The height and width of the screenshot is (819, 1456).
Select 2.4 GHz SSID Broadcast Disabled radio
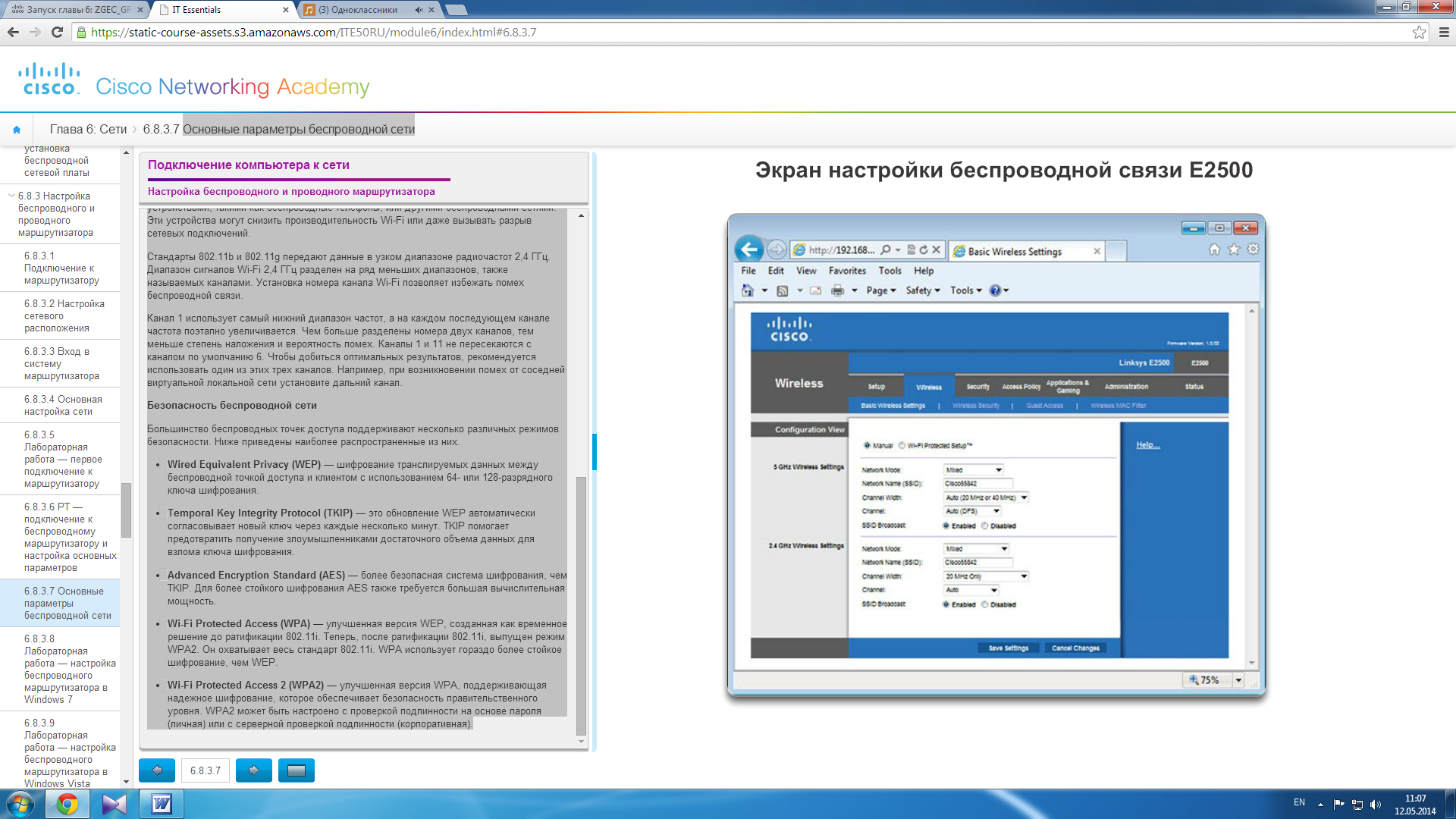[984, 604]
